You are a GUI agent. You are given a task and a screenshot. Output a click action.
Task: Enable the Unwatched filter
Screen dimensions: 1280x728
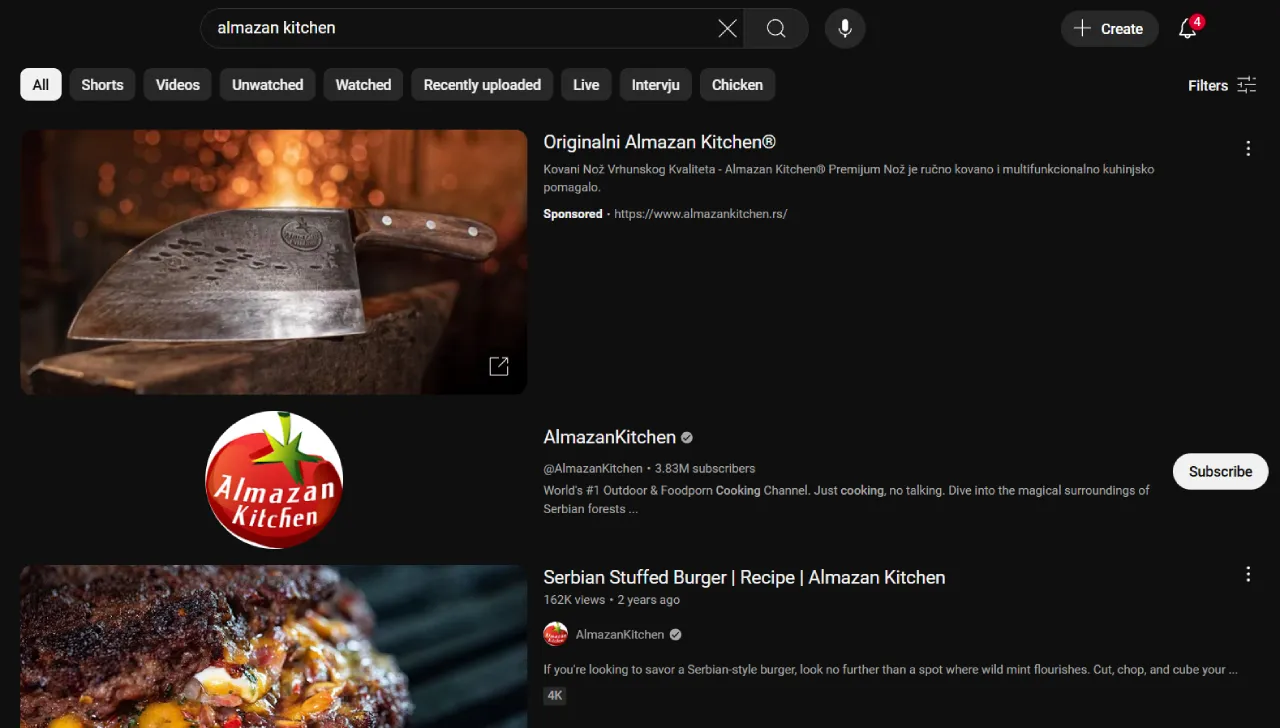267,84
